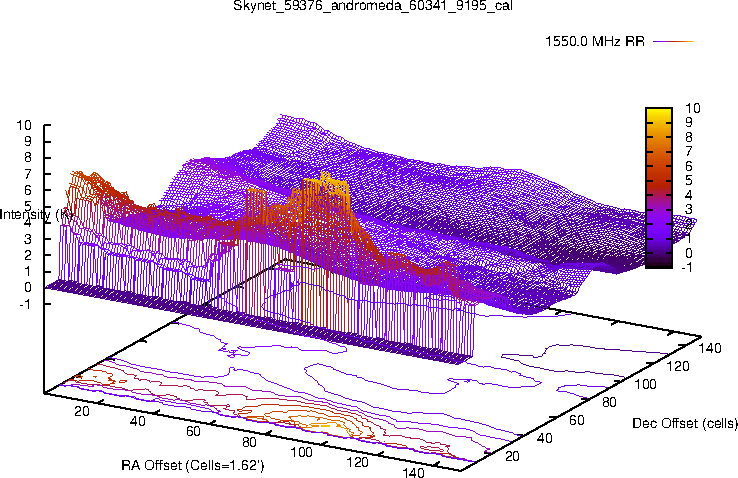738x478 pixels.
Task: Click the legend line sample next to RR
Action: coord(674,41)
